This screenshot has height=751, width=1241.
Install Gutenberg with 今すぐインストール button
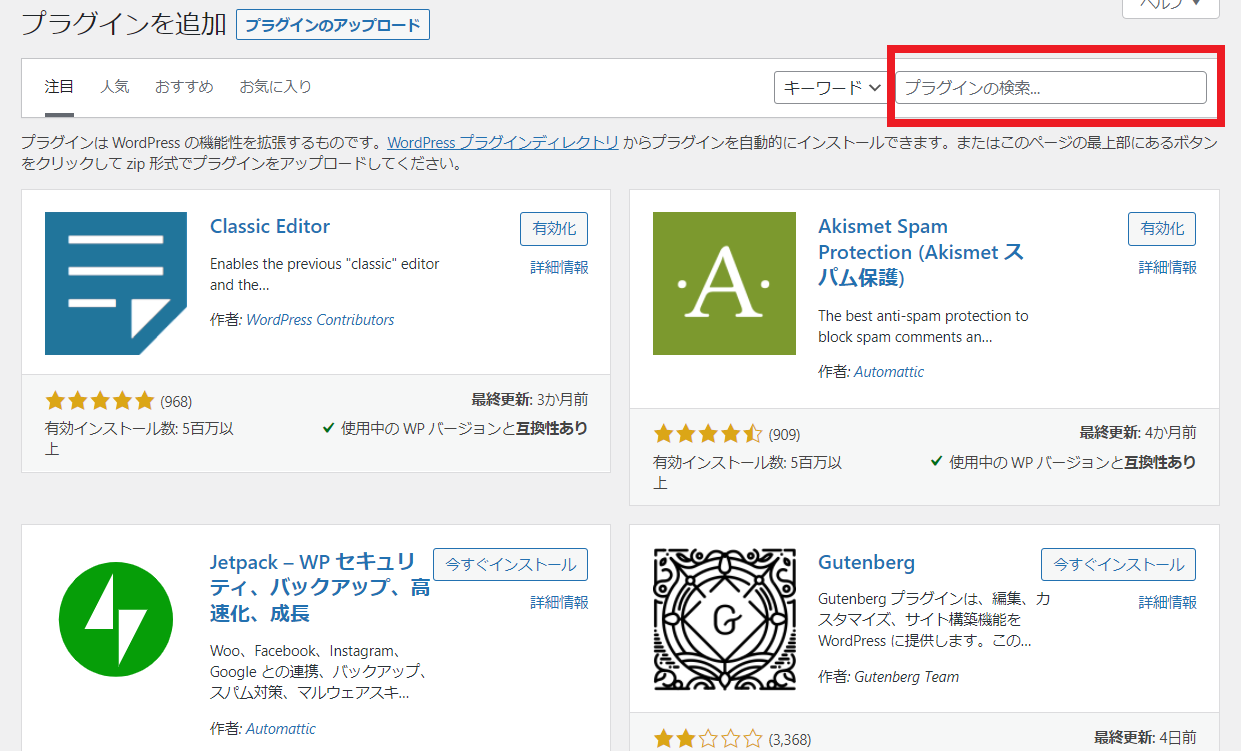[x=1118, y=565]
